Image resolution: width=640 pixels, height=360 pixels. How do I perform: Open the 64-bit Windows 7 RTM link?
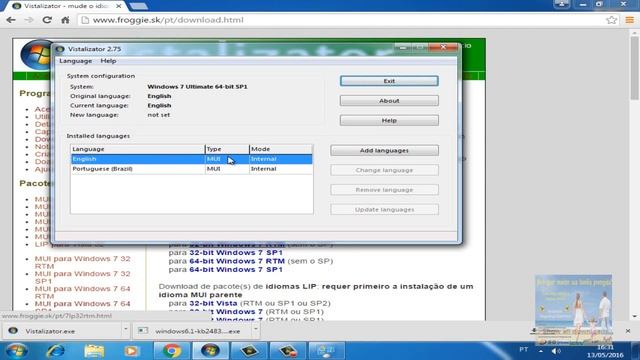237,261
